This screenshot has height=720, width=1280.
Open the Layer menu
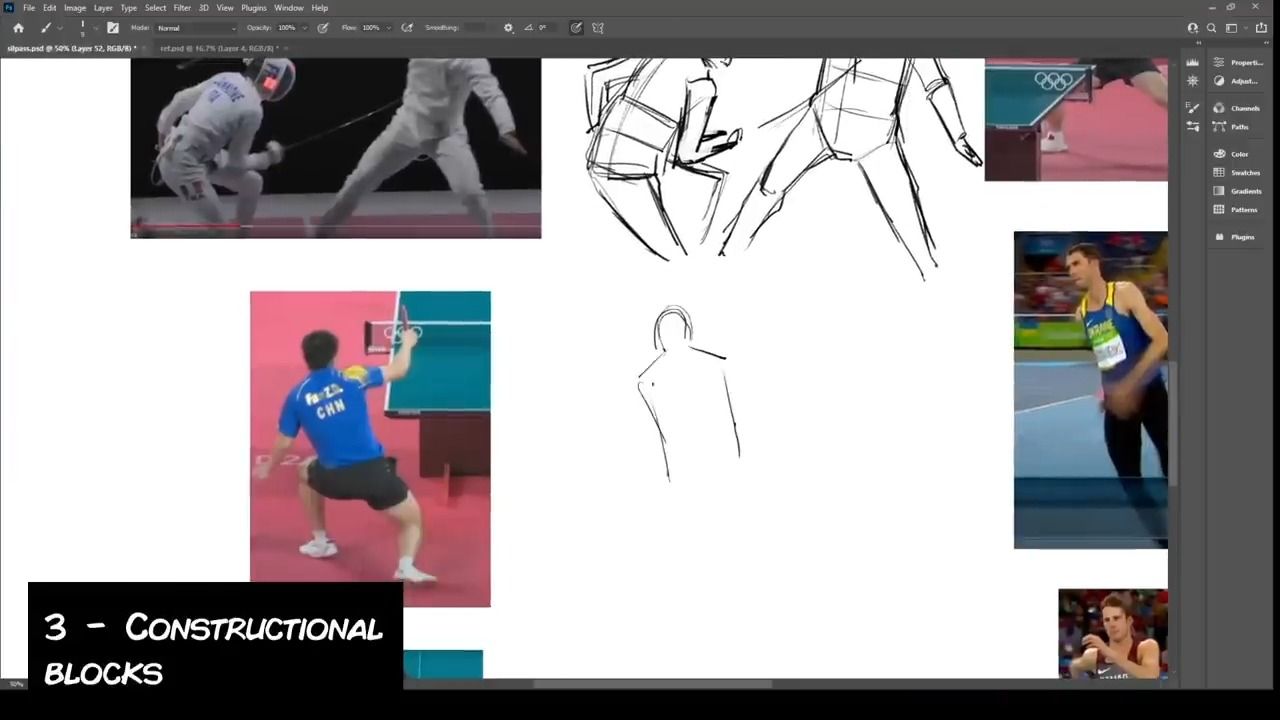pyautogui.click(x=103, y=8)
